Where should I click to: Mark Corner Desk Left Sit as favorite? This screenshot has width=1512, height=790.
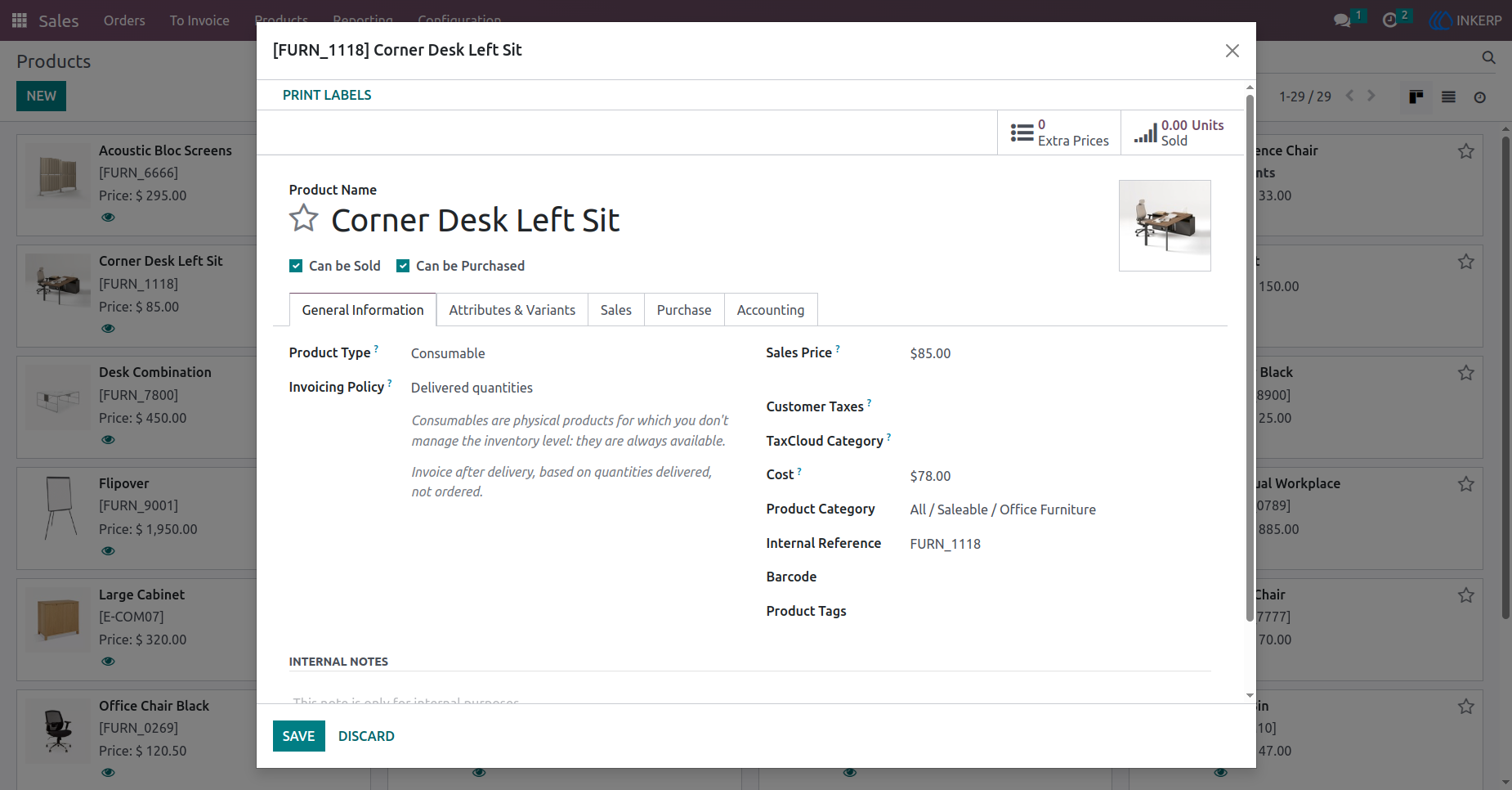pyautogui.click(x=304, y=218)
